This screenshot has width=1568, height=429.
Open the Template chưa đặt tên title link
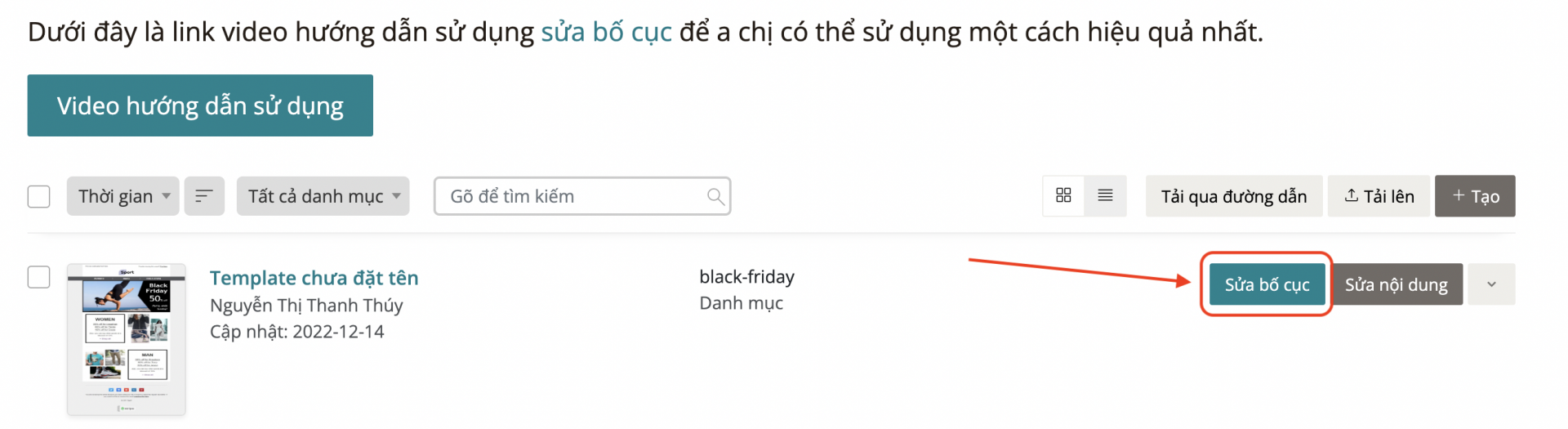pyautogui.click(x=314, y=278)
